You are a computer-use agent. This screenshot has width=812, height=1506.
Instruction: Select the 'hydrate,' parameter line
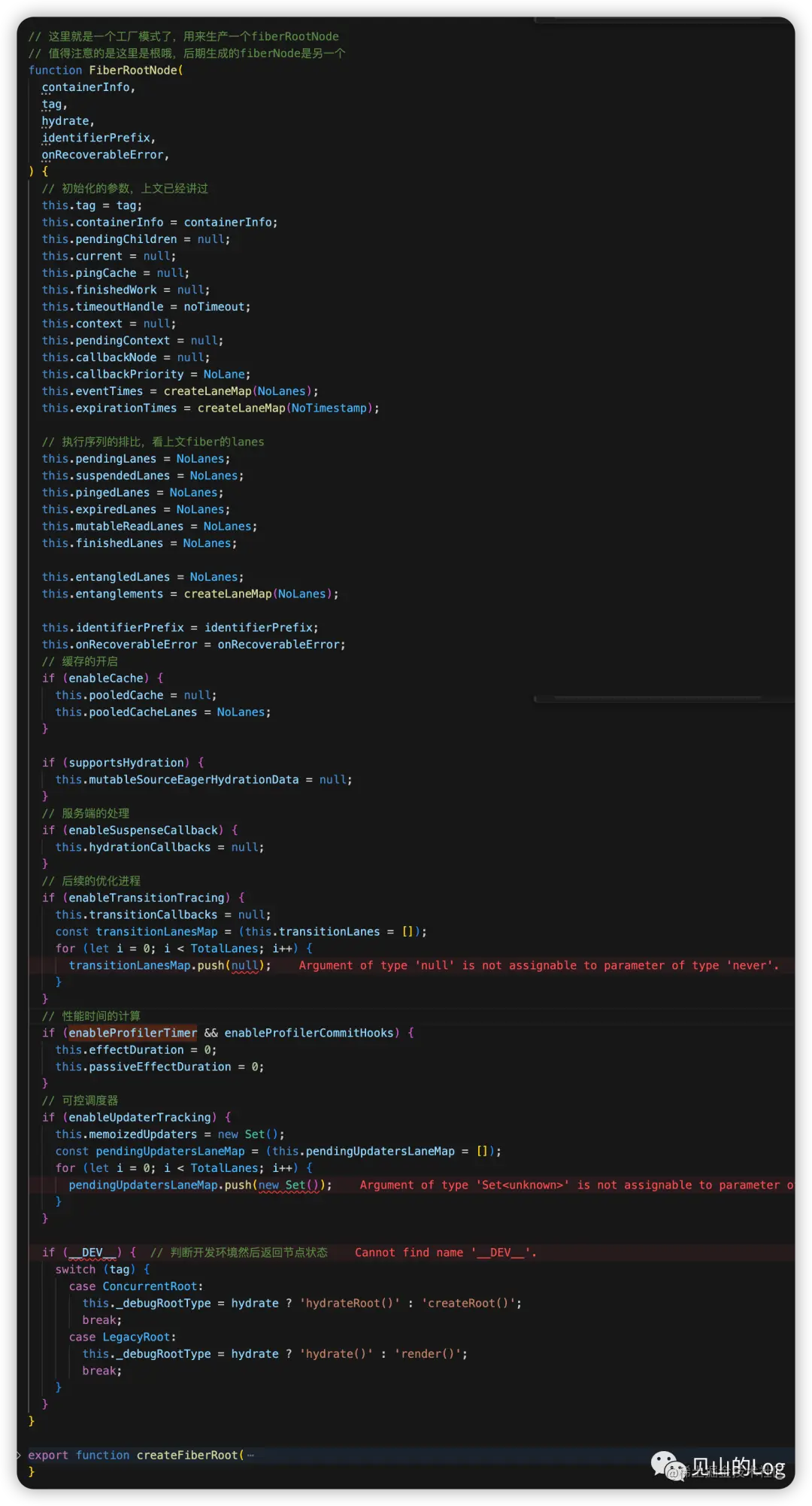click(68, 121)
